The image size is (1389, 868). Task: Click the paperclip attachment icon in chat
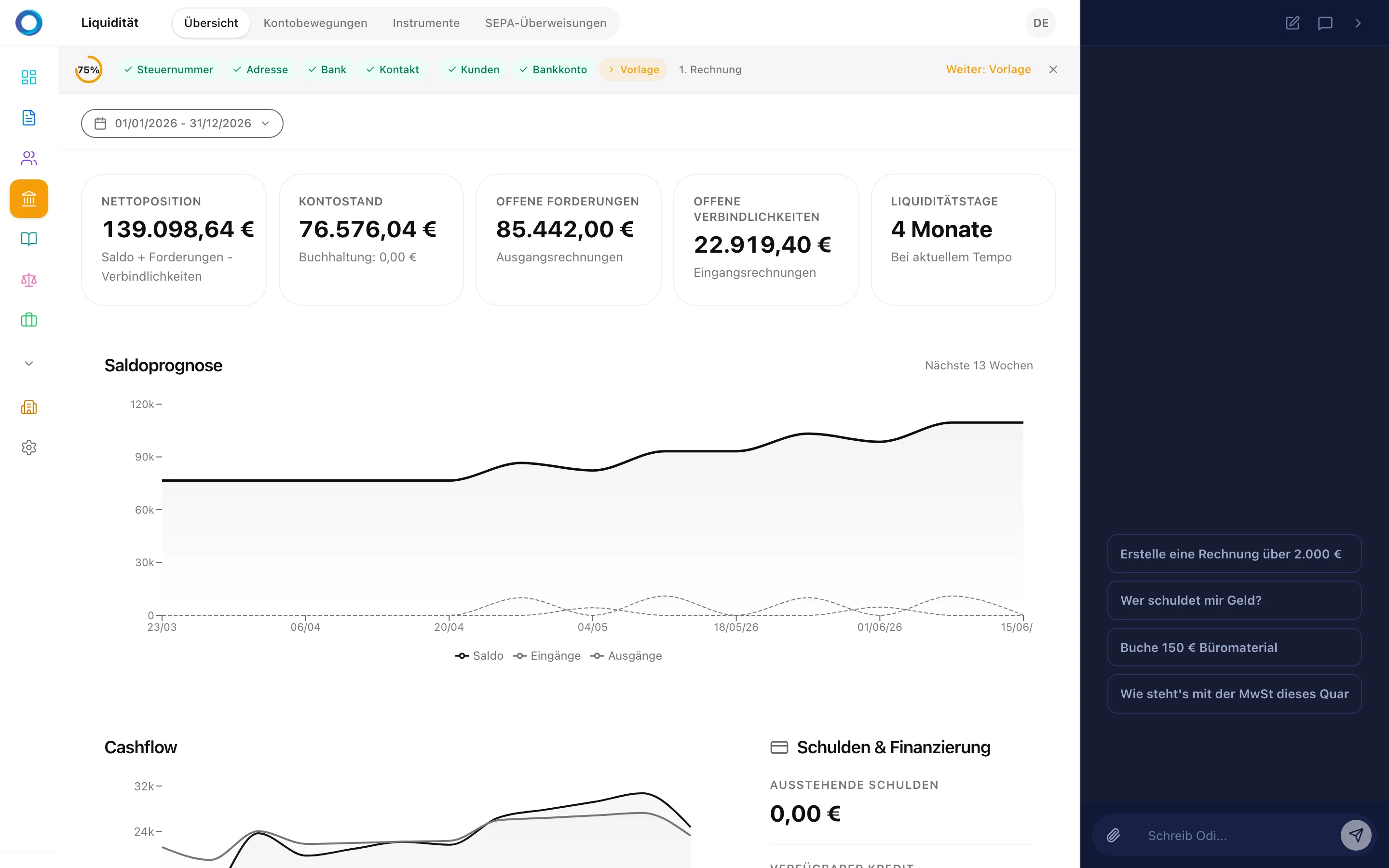pyautogui.click(x=1114, y=835)
